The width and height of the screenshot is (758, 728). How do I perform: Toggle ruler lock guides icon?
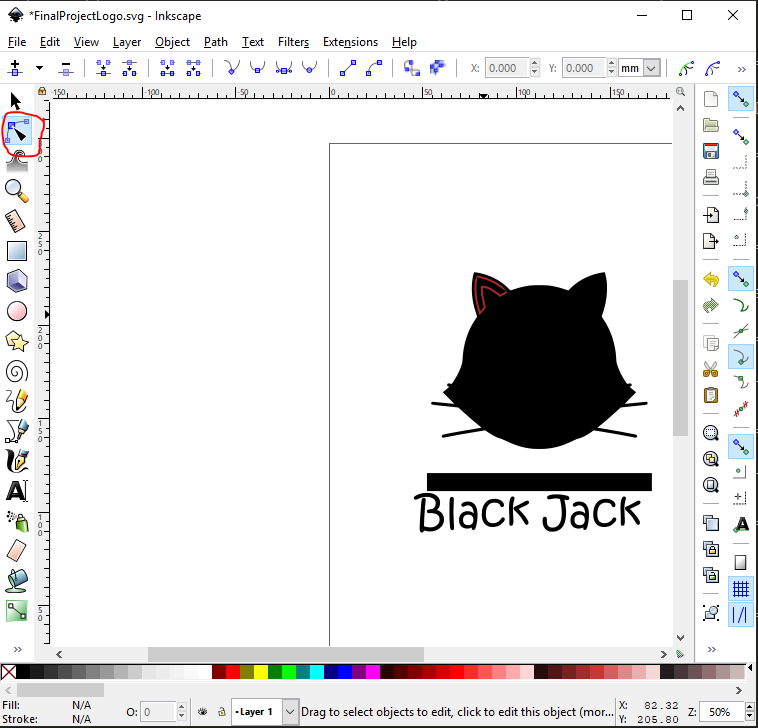coord(42,91)
